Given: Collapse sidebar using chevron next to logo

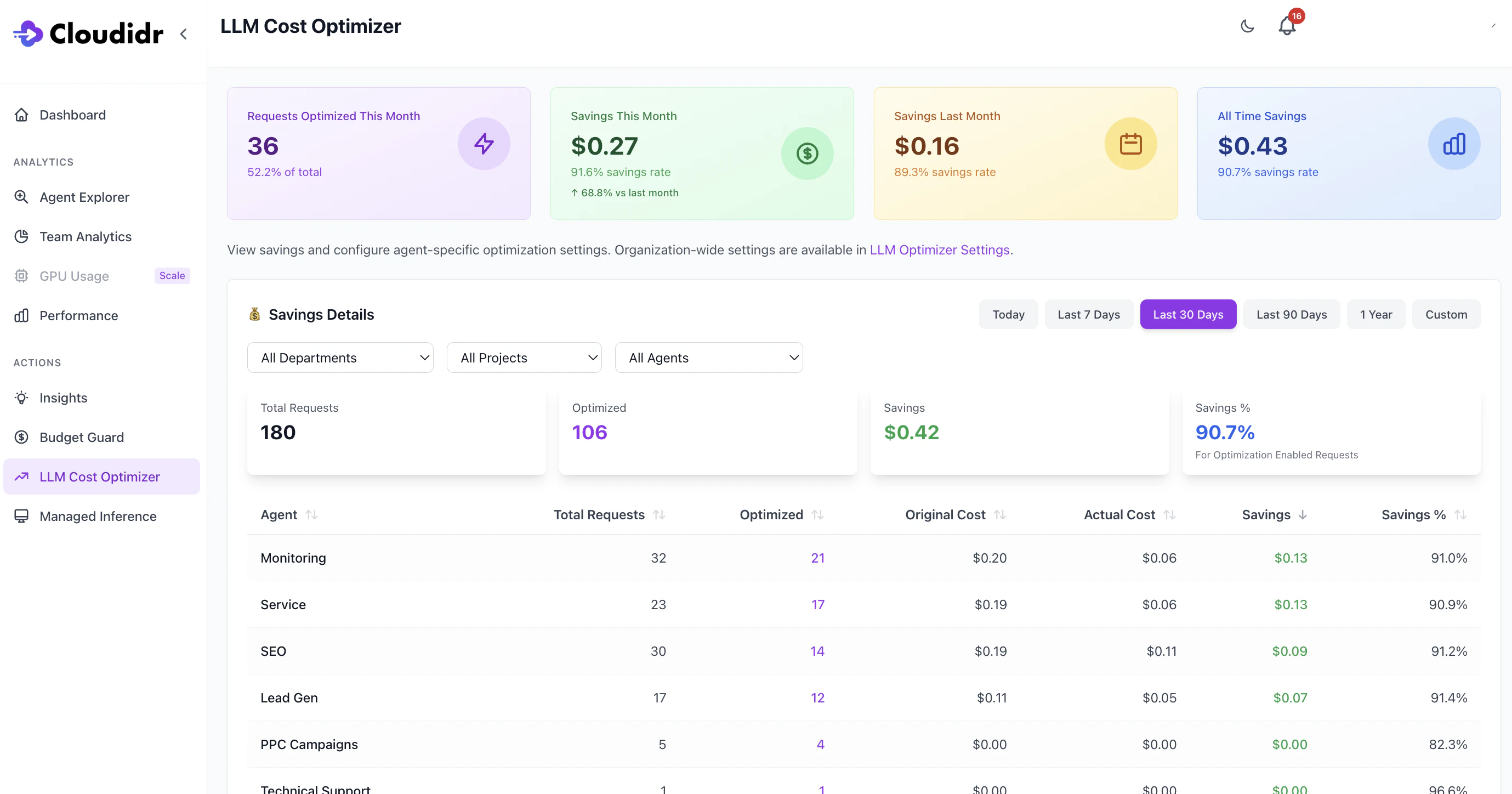Looking at the screenshot, I should [x=184, y=34].
